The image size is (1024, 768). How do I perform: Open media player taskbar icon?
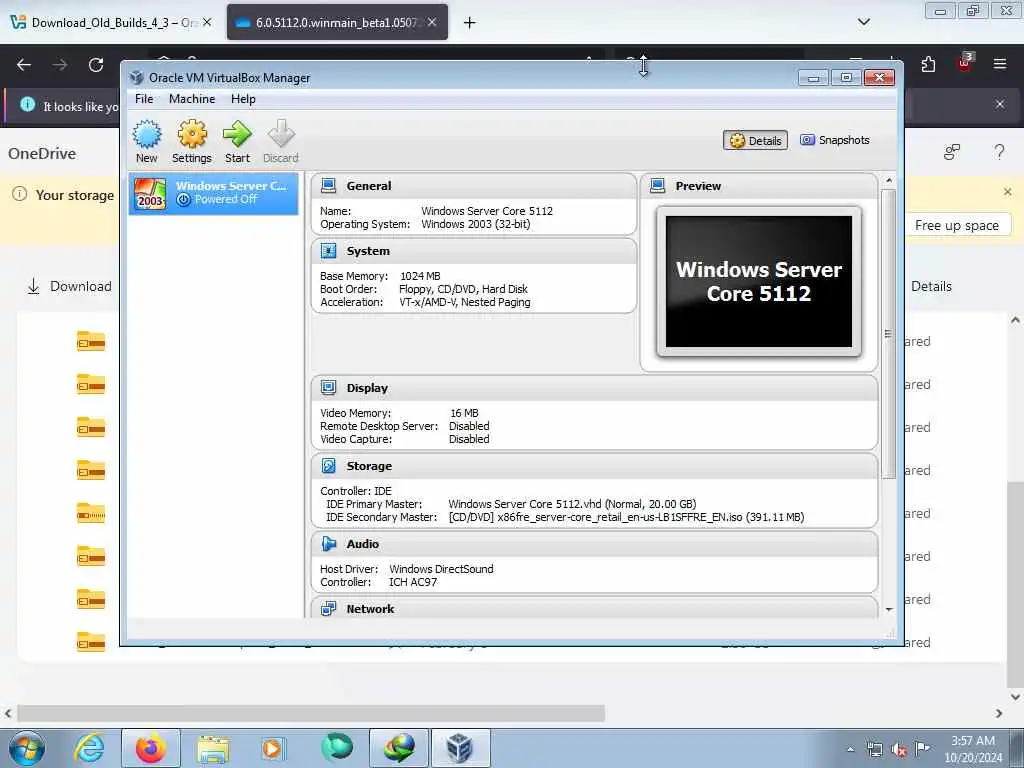click(x=272, y=748)
